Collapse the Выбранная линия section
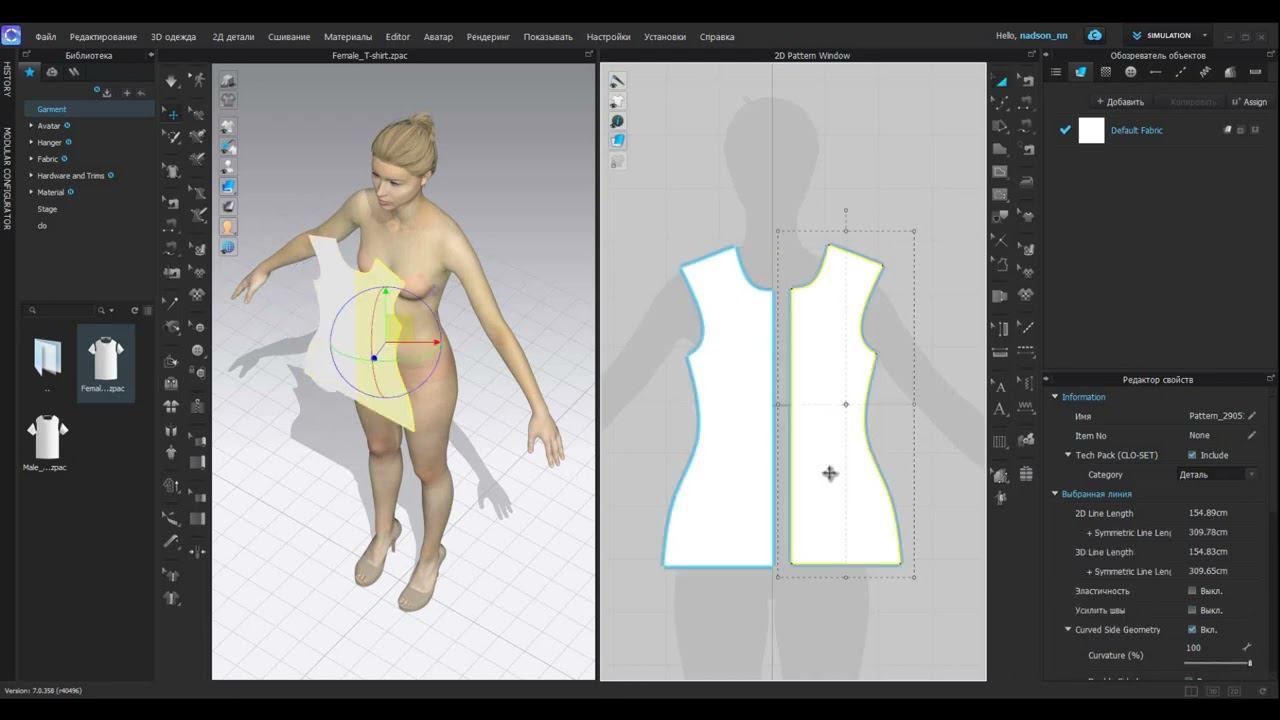The width and height of the screenshot is (1280, 720). [x=1055, y=494]
